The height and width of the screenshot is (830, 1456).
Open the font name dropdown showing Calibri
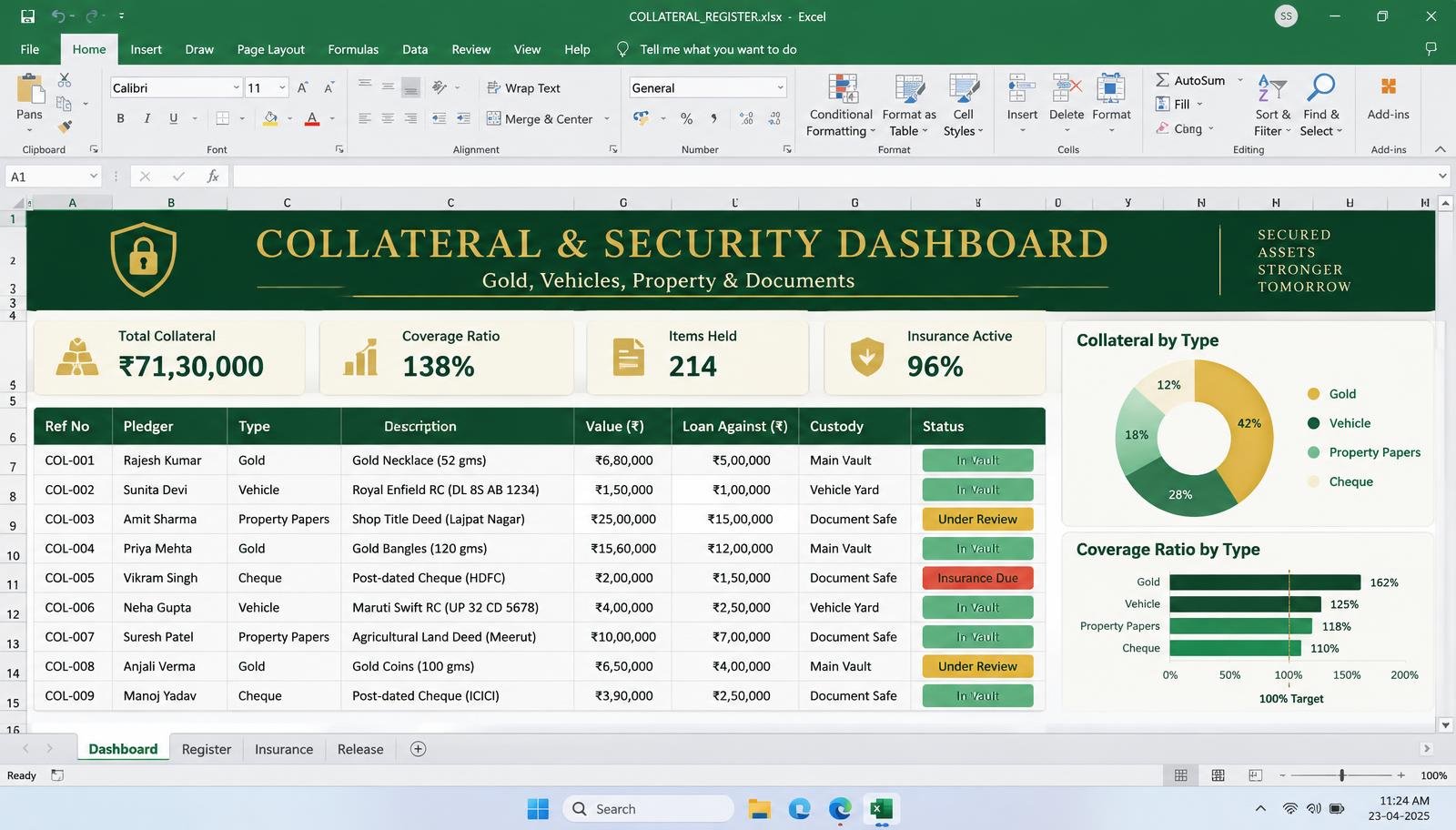pos(236,87)
